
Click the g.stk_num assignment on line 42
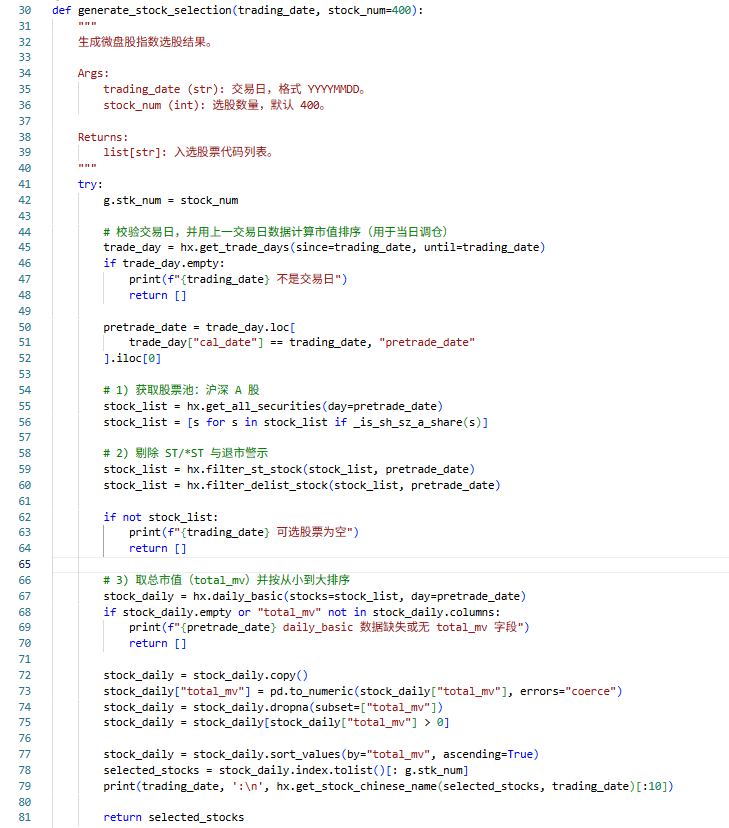point(171,200)
